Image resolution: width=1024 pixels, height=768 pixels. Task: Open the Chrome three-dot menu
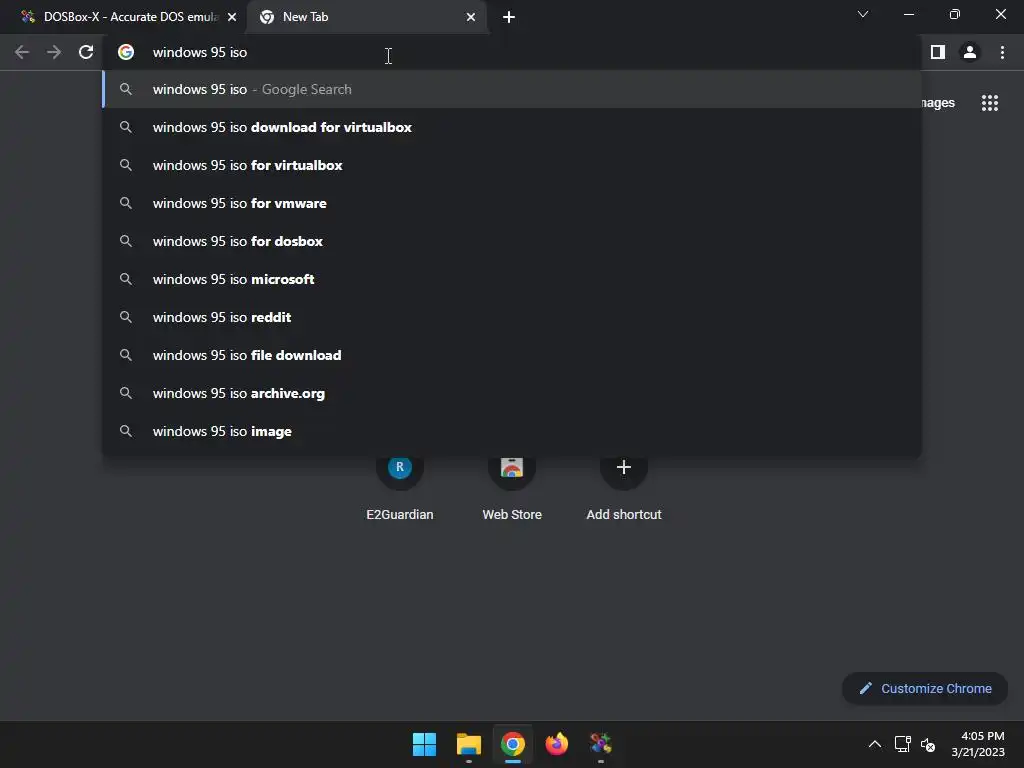pyautogui.click(x=1002, y=52)
